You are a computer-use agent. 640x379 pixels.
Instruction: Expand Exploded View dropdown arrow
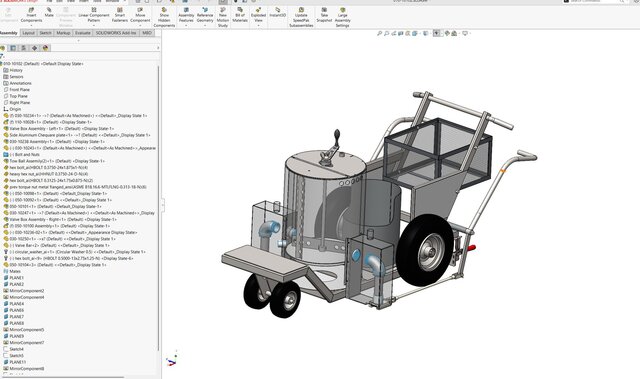tap(258, 26)
